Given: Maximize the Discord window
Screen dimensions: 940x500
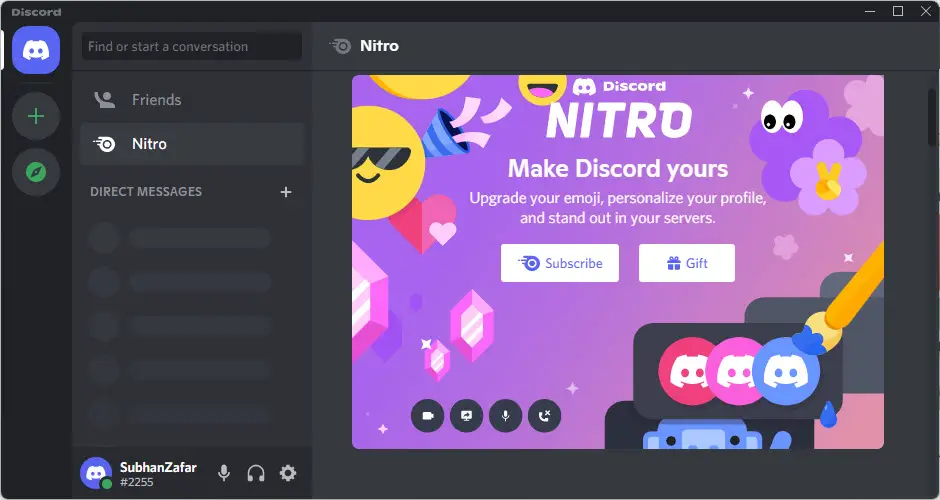Looking at the screenshot, I should (898, 11).
